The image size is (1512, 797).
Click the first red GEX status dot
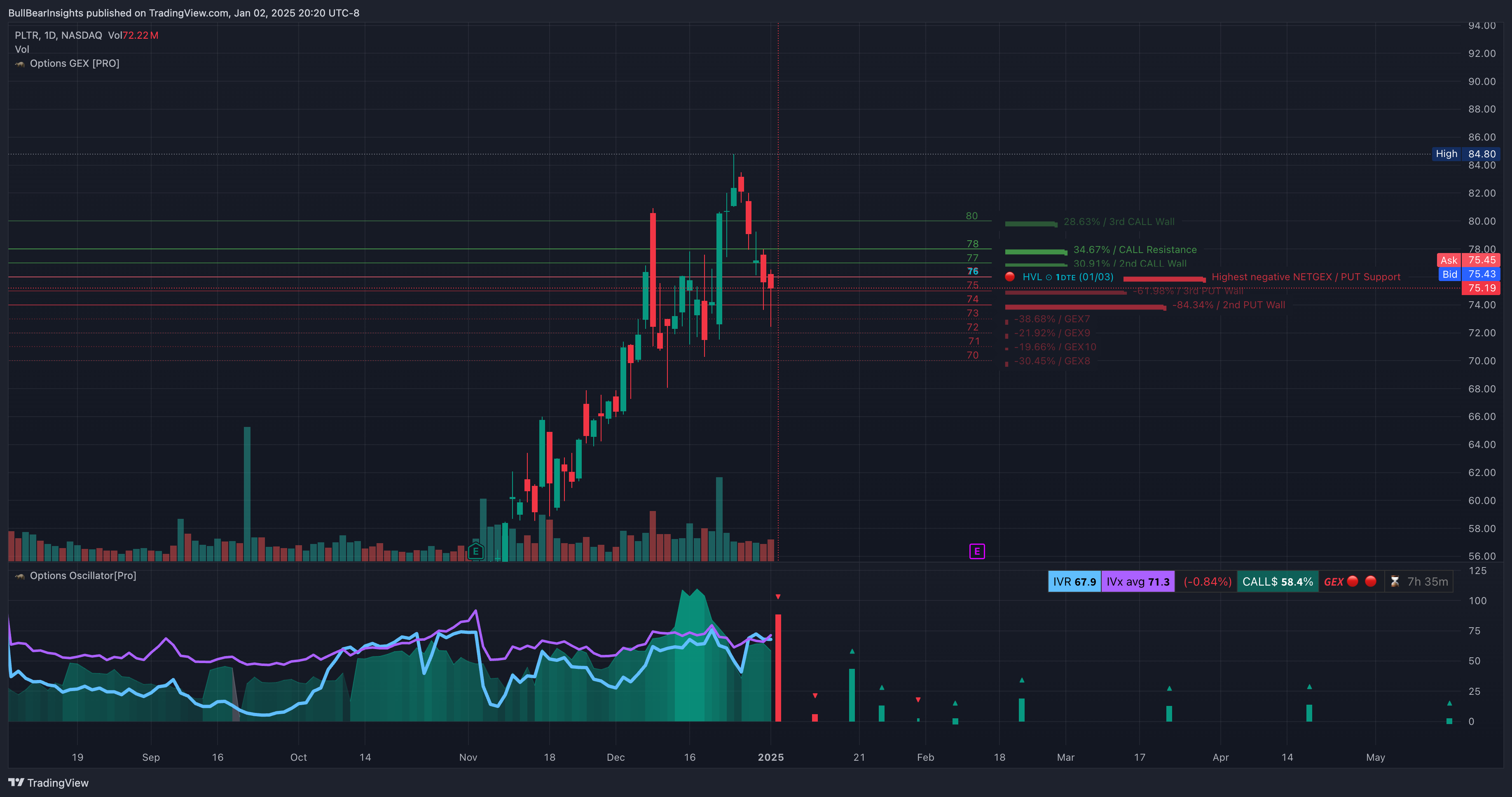pos(1353,581)
